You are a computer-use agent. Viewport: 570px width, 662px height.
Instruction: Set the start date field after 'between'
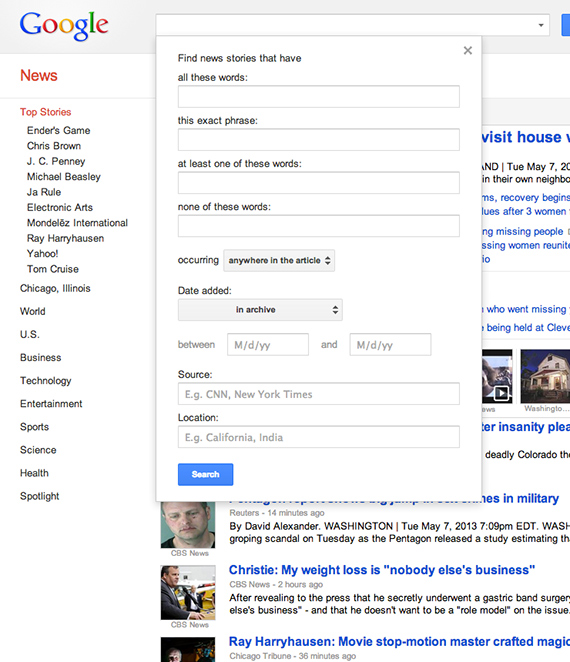(x=268, y=345)
